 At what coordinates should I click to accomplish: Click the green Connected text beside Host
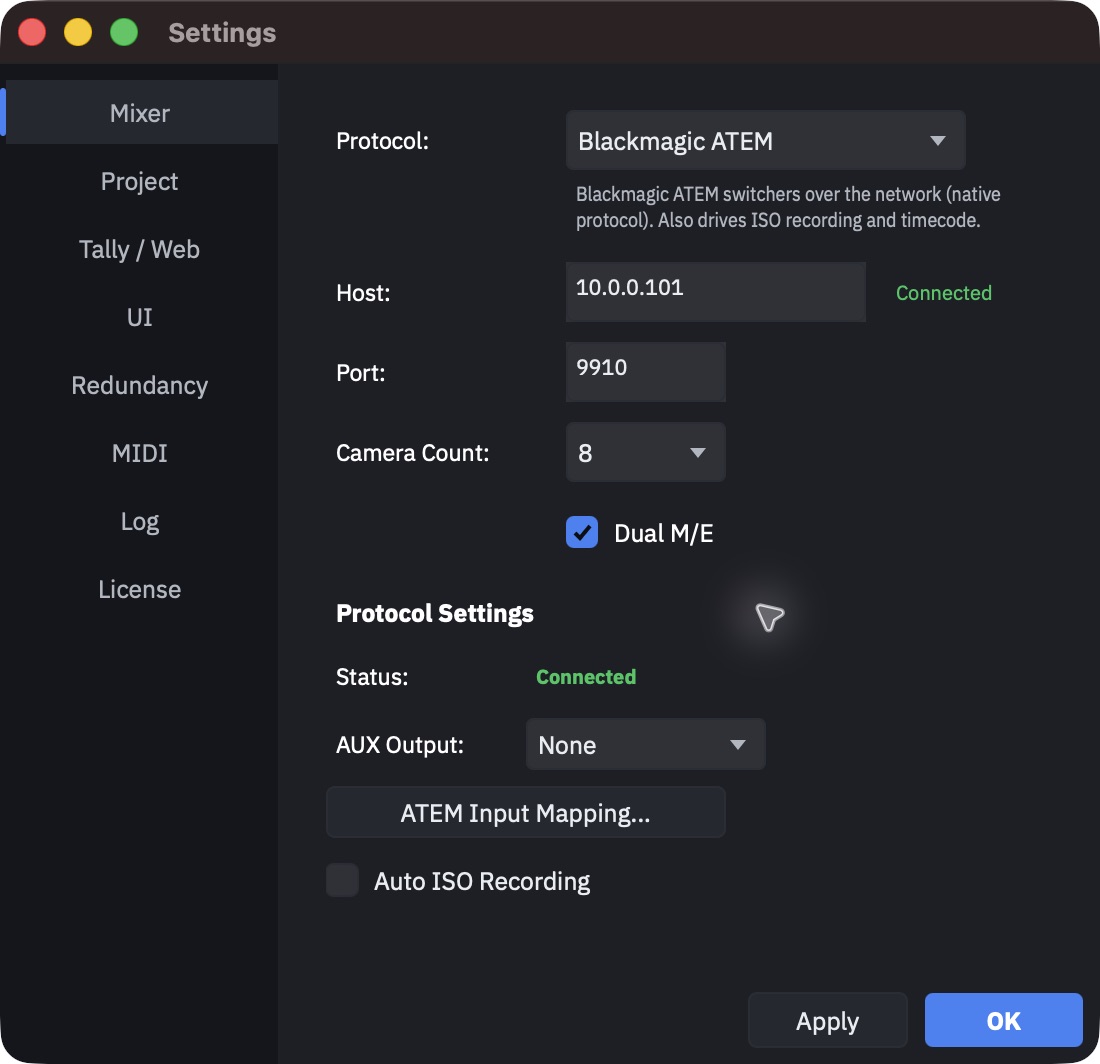click(944, 292)
